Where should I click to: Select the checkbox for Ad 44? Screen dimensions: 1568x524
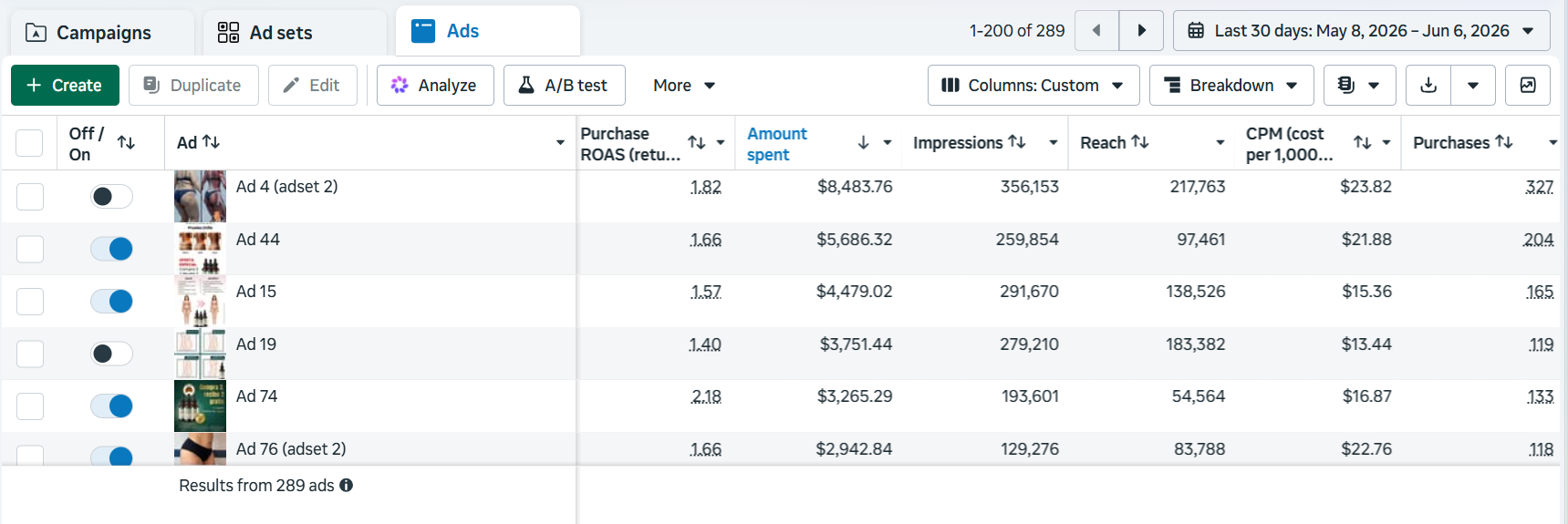pos(29,249)
